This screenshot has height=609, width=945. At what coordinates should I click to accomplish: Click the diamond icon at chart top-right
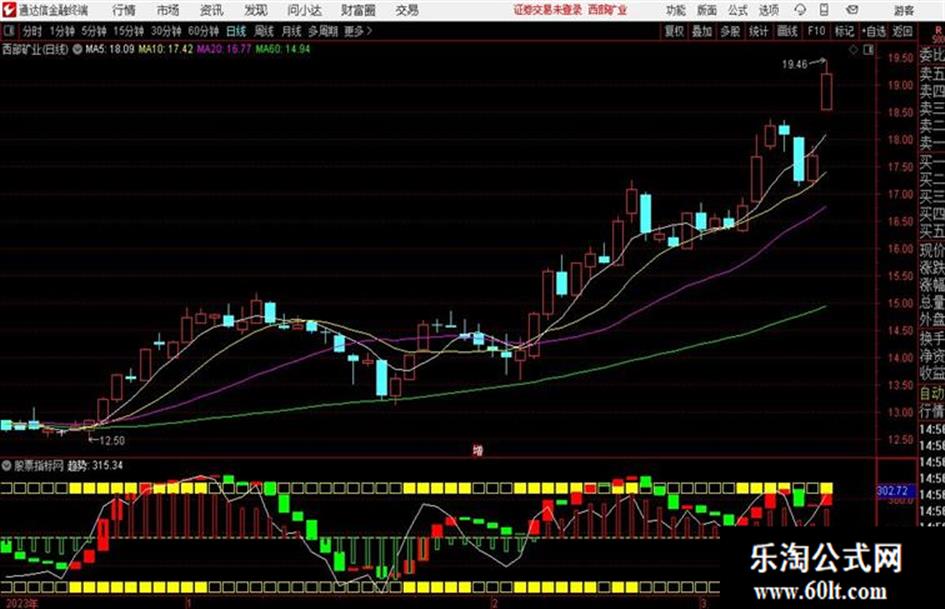[853, 50]
